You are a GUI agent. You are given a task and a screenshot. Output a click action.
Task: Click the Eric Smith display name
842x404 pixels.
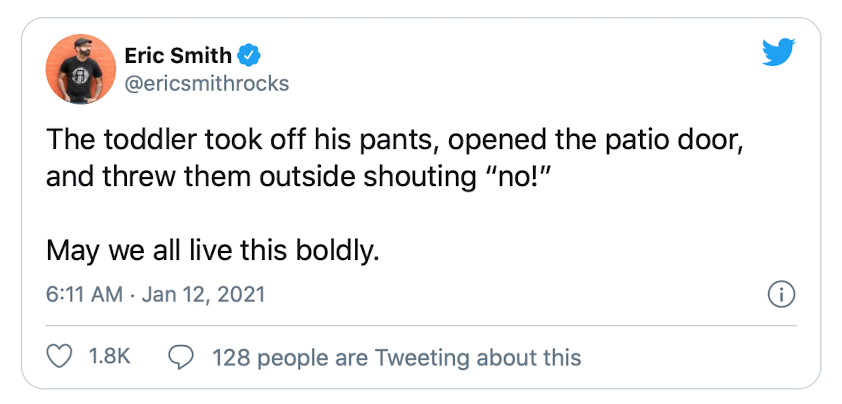point(181,55)
